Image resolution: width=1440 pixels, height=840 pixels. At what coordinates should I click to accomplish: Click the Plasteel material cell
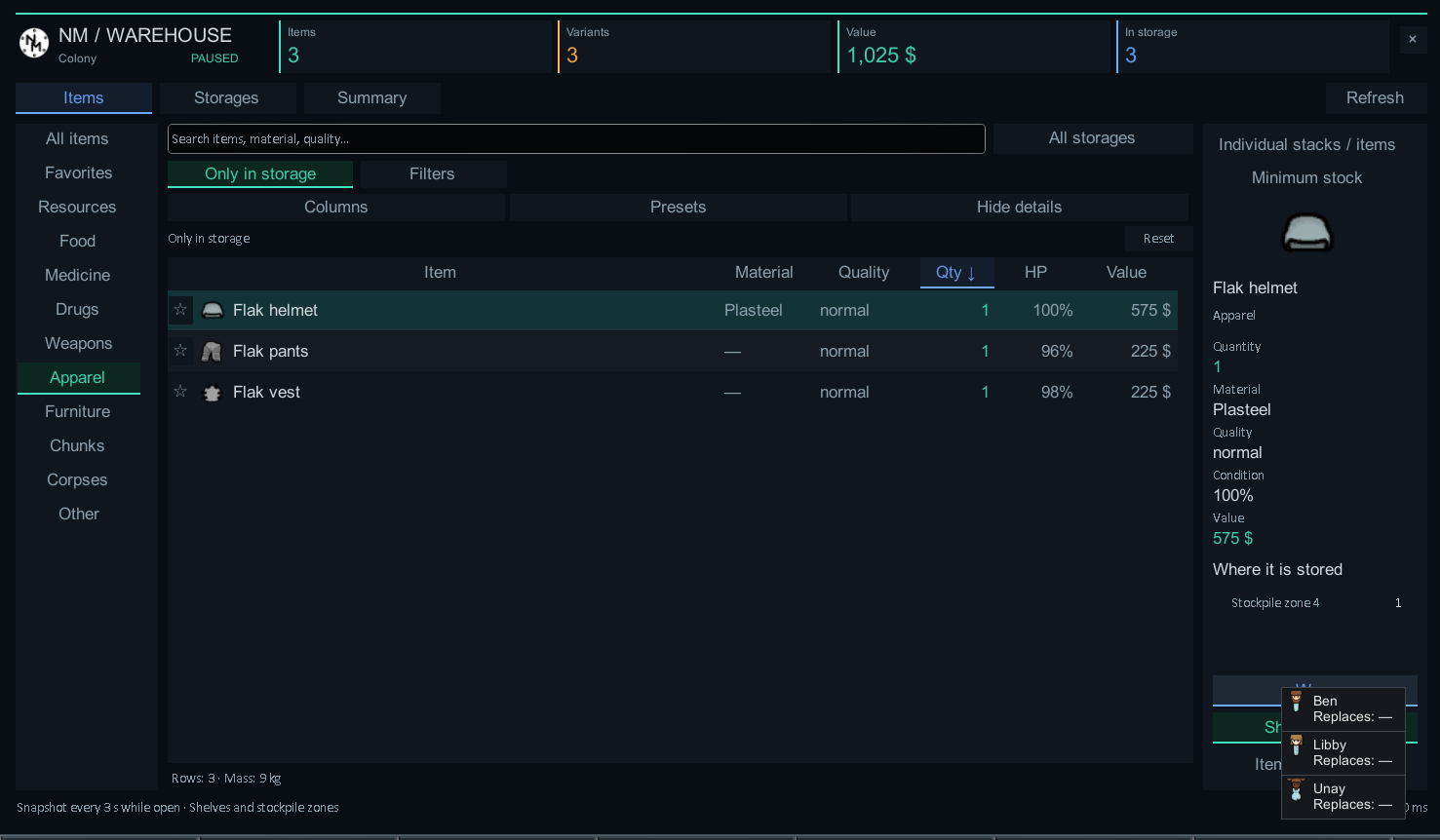coord(754,310)
